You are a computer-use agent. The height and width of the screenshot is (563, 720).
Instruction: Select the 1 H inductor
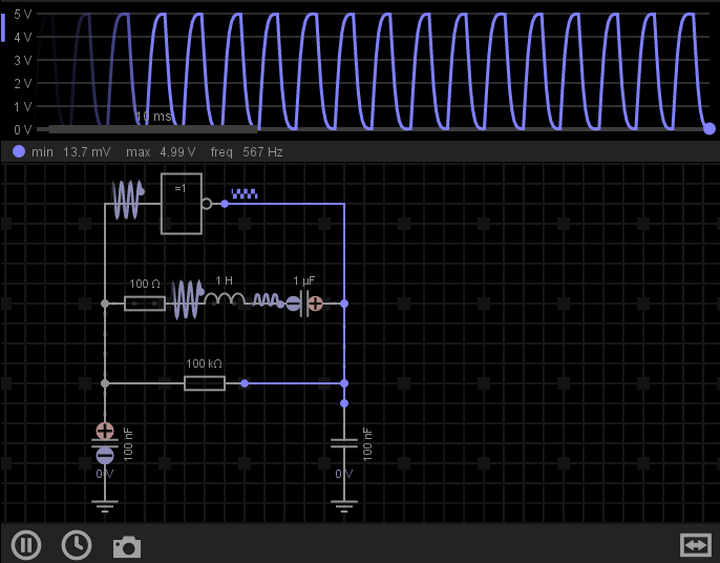click(225, 301)
